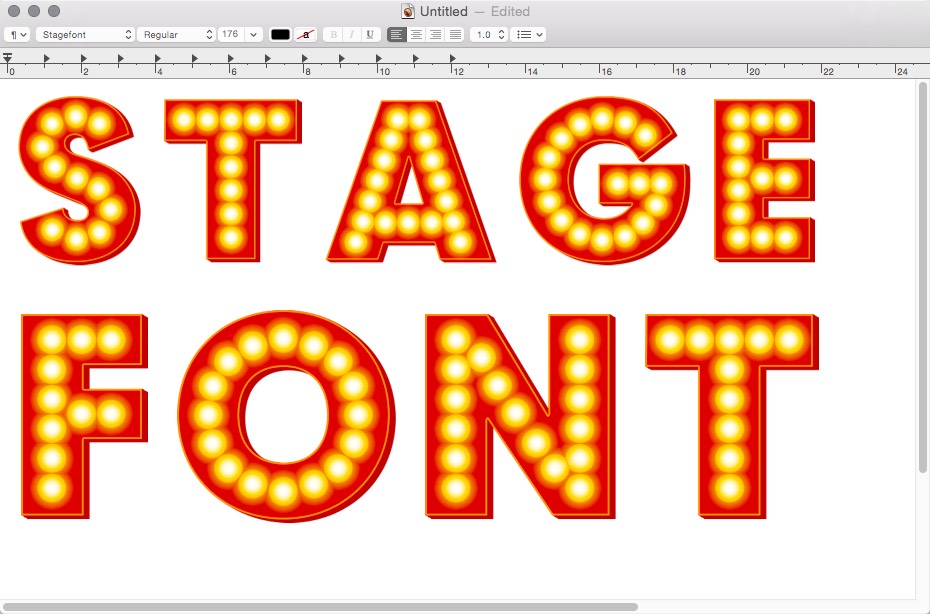Justify the text alignment

click(455, 34)
